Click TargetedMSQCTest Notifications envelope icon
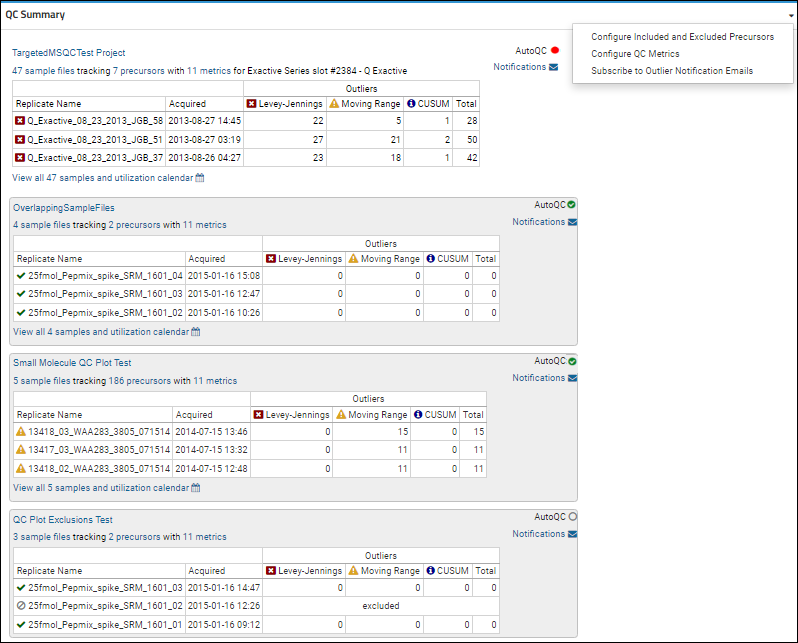Viewport: 798px width, 643px height. (x=553, y=67)
